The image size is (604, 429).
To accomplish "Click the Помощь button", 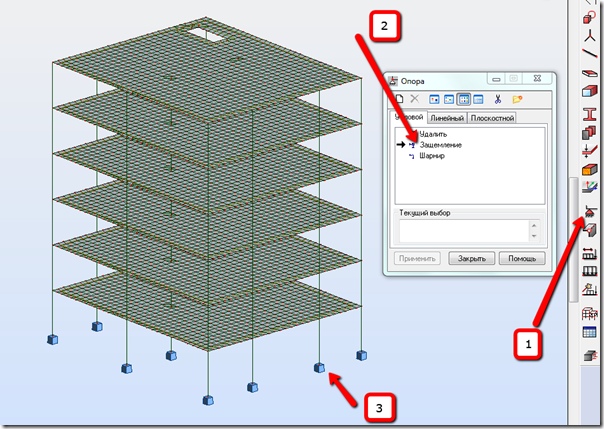I will (522, 258).
